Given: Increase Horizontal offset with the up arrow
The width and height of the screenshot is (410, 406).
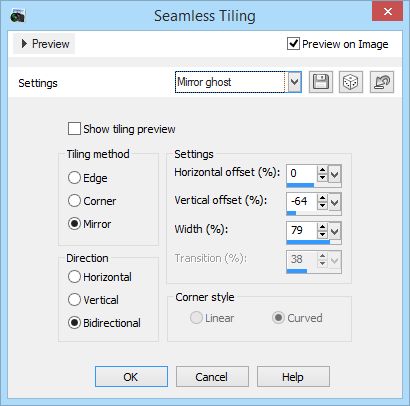Looking at the screenshot, I should coord(322,170).
